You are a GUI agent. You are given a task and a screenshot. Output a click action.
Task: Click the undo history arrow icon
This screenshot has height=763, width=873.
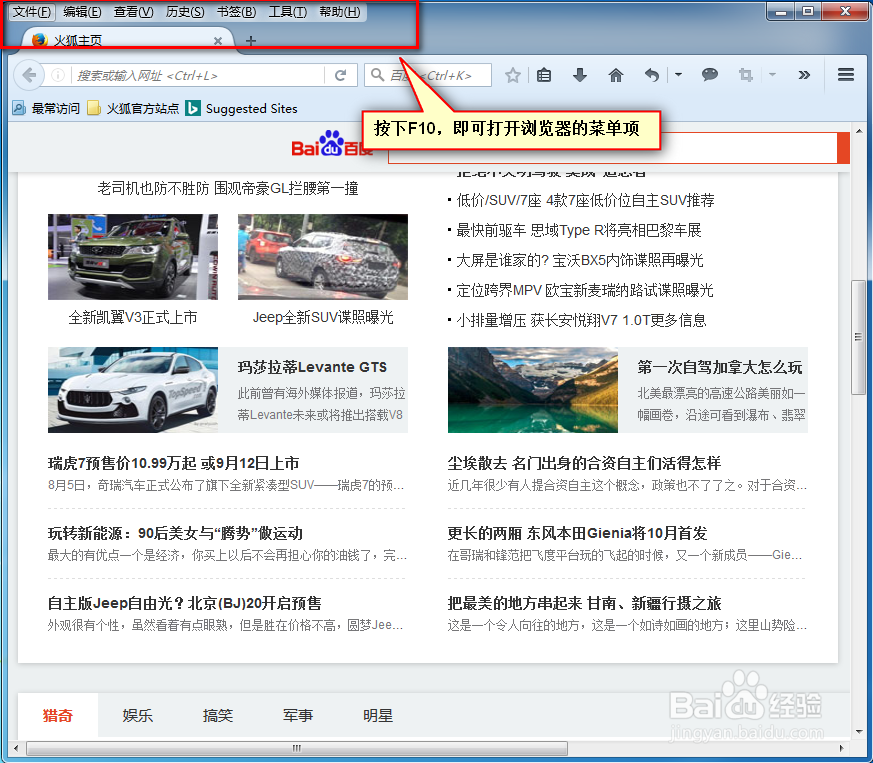click(652, 75)
